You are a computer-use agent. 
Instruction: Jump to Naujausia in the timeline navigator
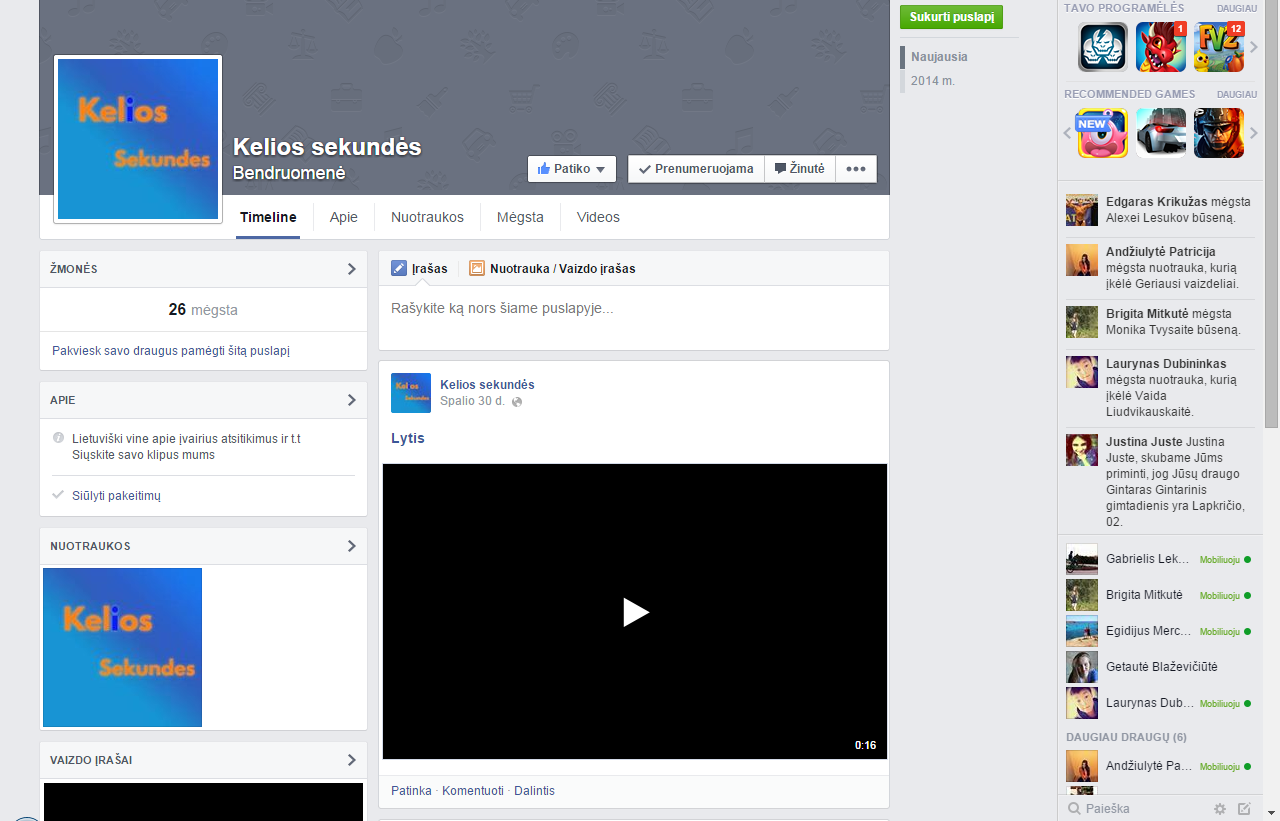939,57
